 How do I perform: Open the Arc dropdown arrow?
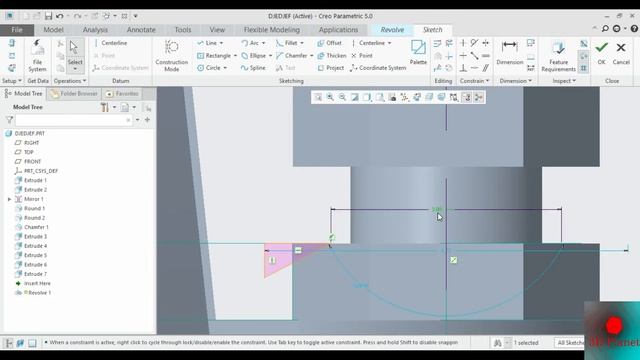[263, 43]
